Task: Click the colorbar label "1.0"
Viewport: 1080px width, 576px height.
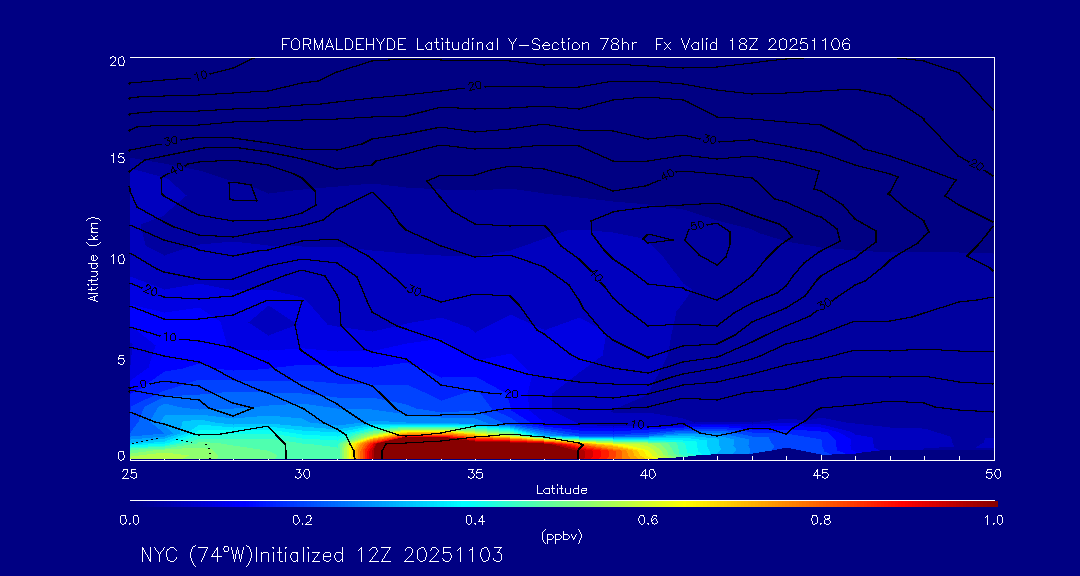Action: tap(993, 520)
